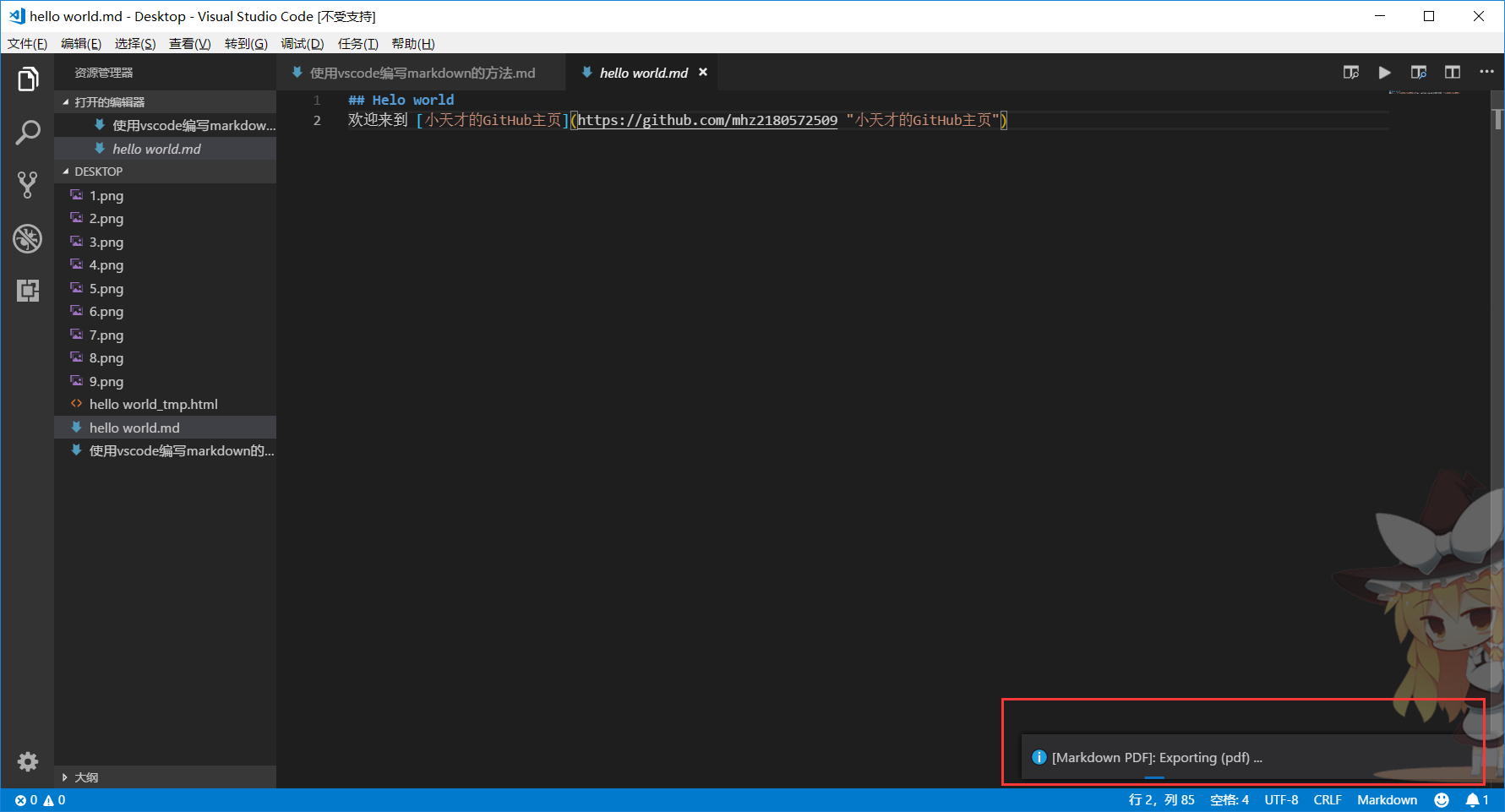The image size is (1505, 812).
Task: Change file encoding UTF-8
Action: (1281, 800)
